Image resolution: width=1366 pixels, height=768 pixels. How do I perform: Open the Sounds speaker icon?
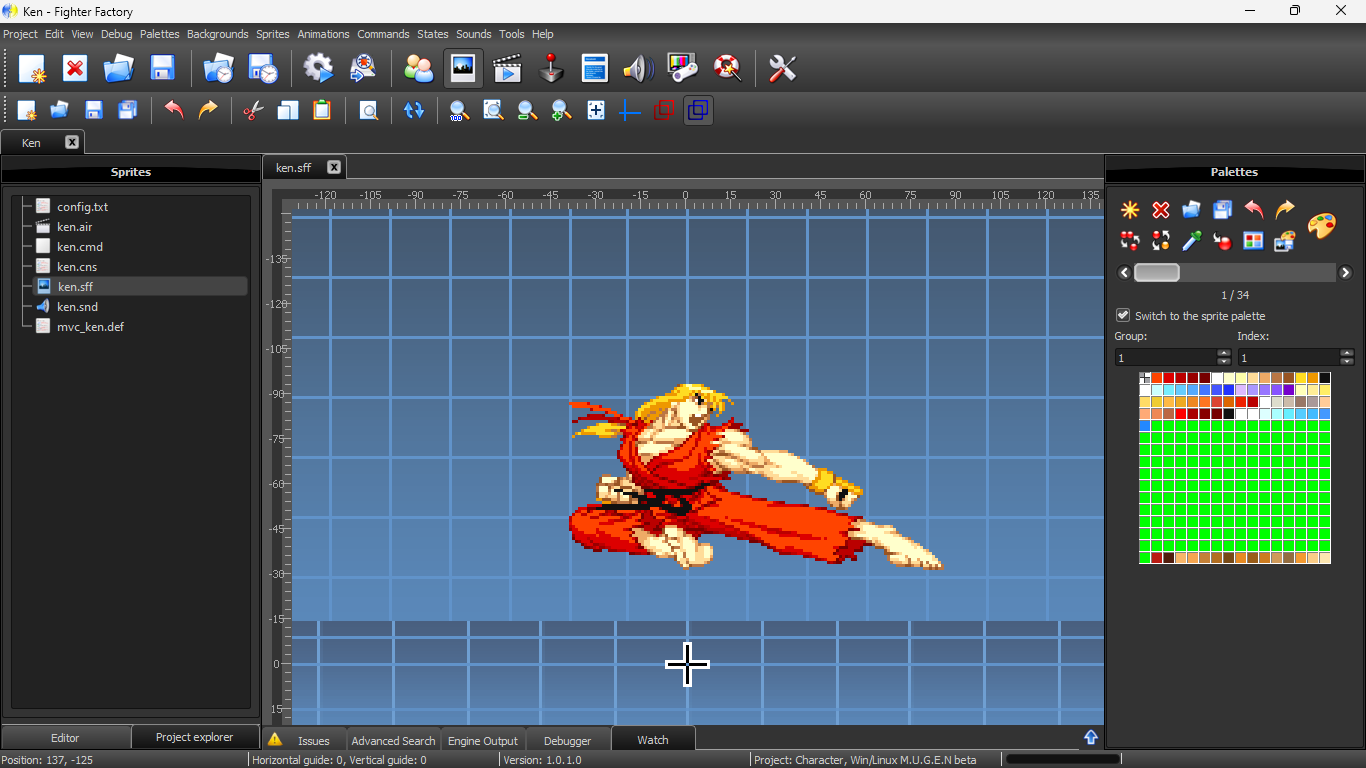point(637,68)
